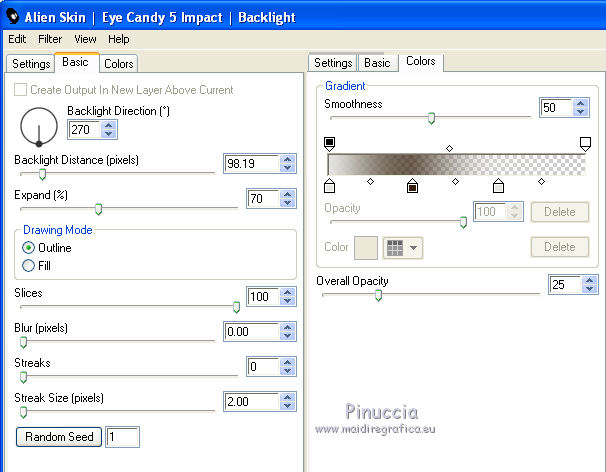
Task: Click Delete button next to Opacity
Action: [560, 212]
